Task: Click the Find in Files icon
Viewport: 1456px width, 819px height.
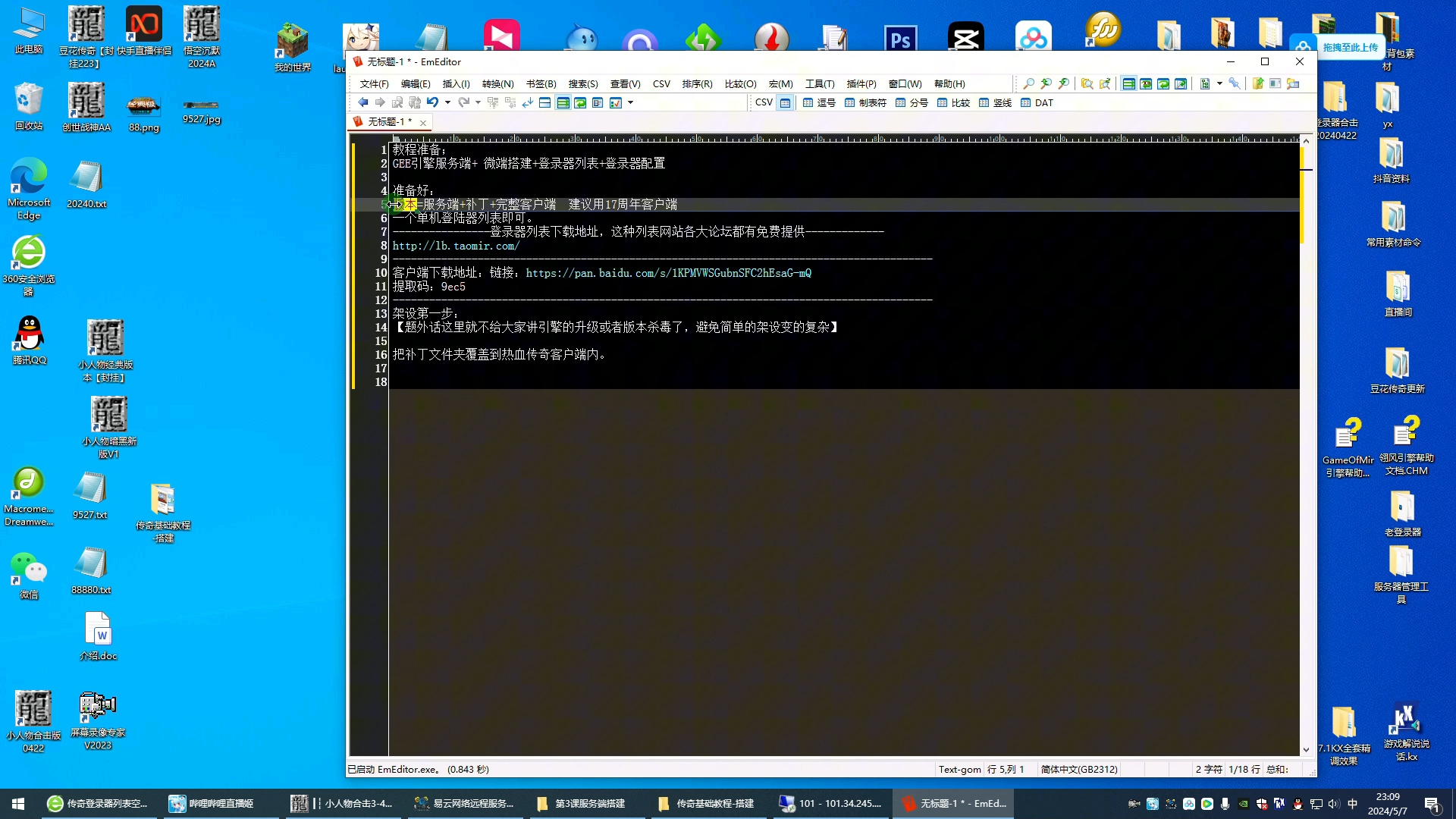Action: 1087,83
